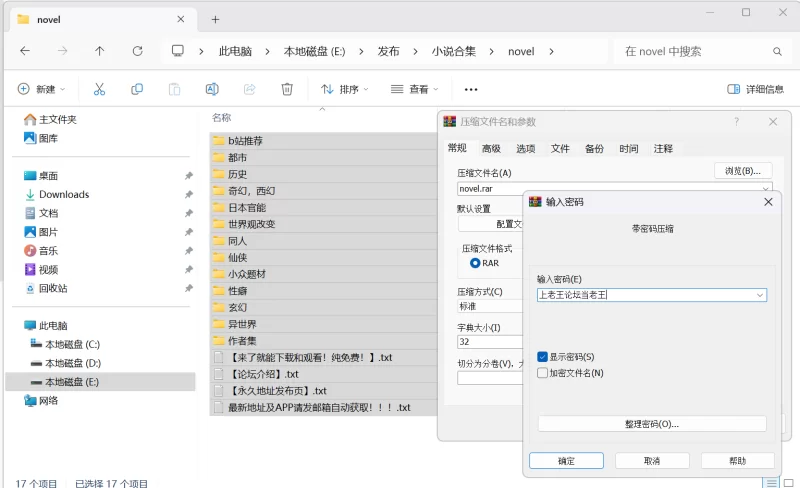
Task: Toggle 显示密码 checkbox
Action: (x=542, y=357)
